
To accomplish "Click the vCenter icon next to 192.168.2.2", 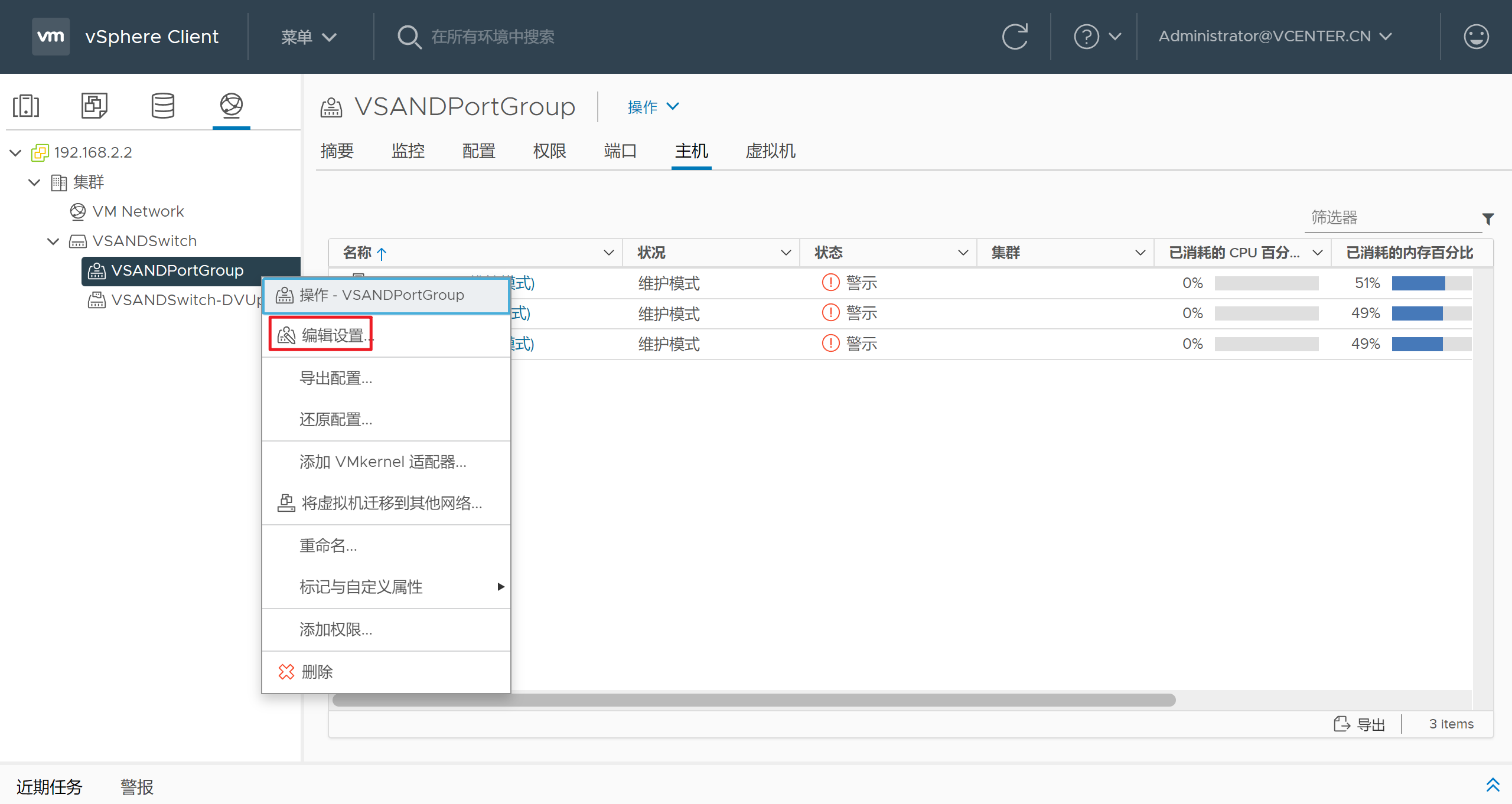I will [x=40, y=153].
